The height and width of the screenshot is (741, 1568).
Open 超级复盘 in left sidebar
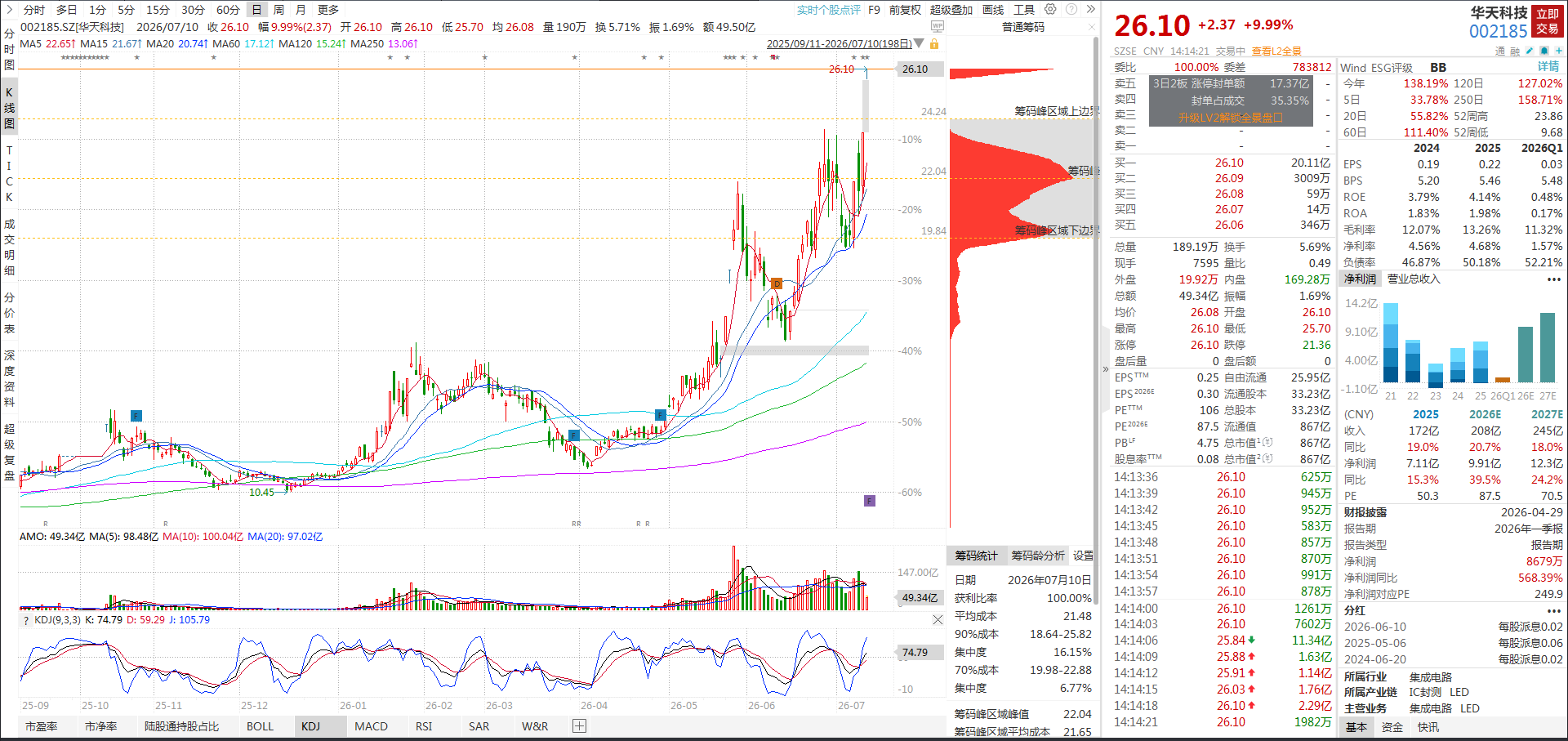click(x=9, y=452)
